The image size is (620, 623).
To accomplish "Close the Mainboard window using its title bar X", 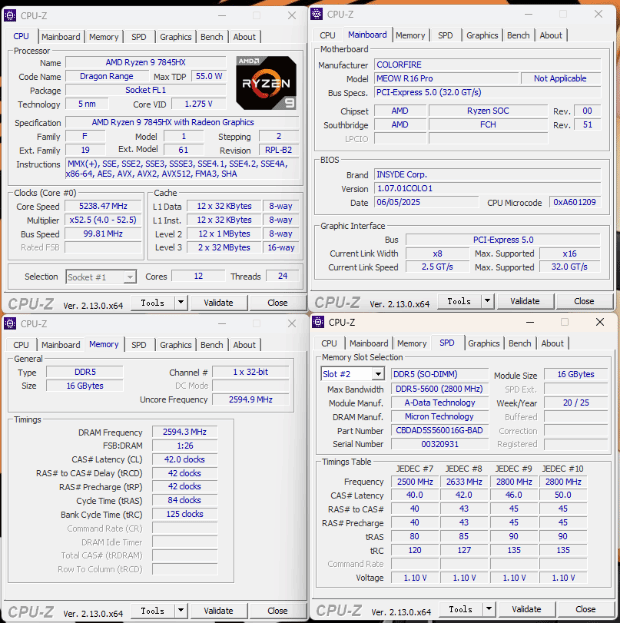I will pyautogui.click(x=597, y=14).
